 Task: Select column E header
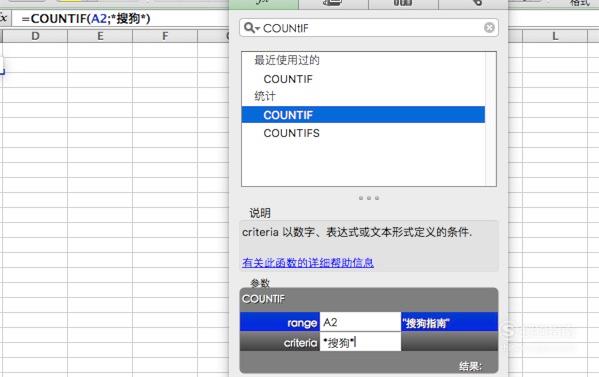tap(100, 36)
